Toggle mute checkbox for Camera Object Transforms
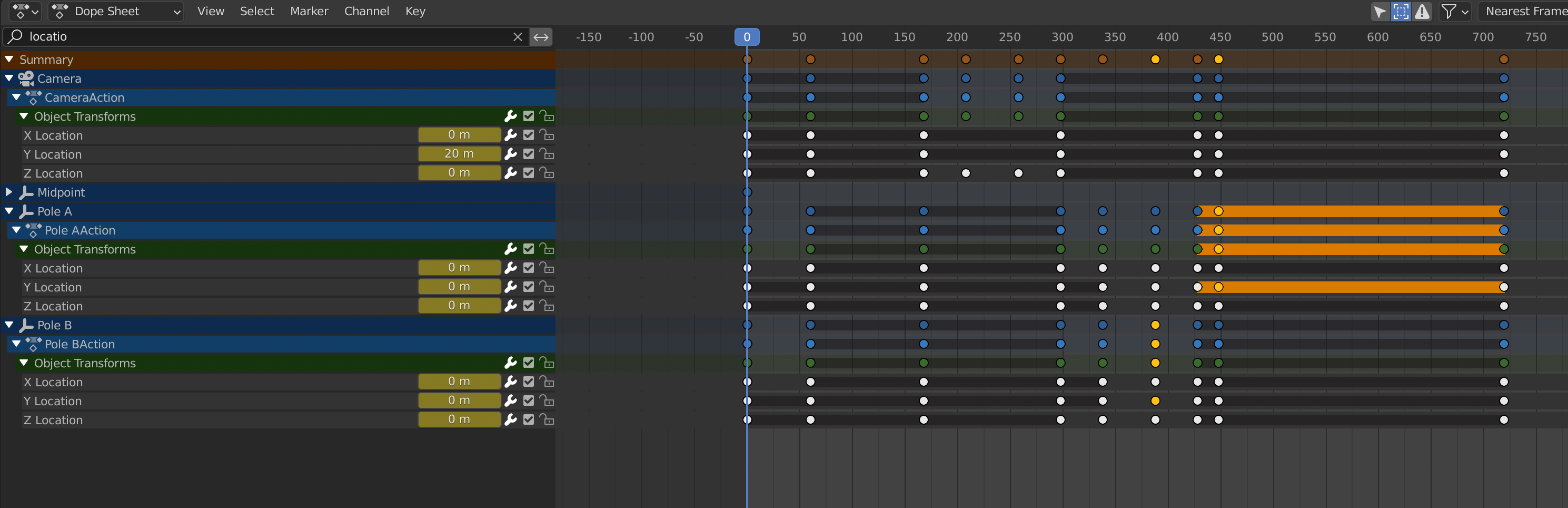The image size is (1568, 508). pyautogui.click(x=528, y=116)
